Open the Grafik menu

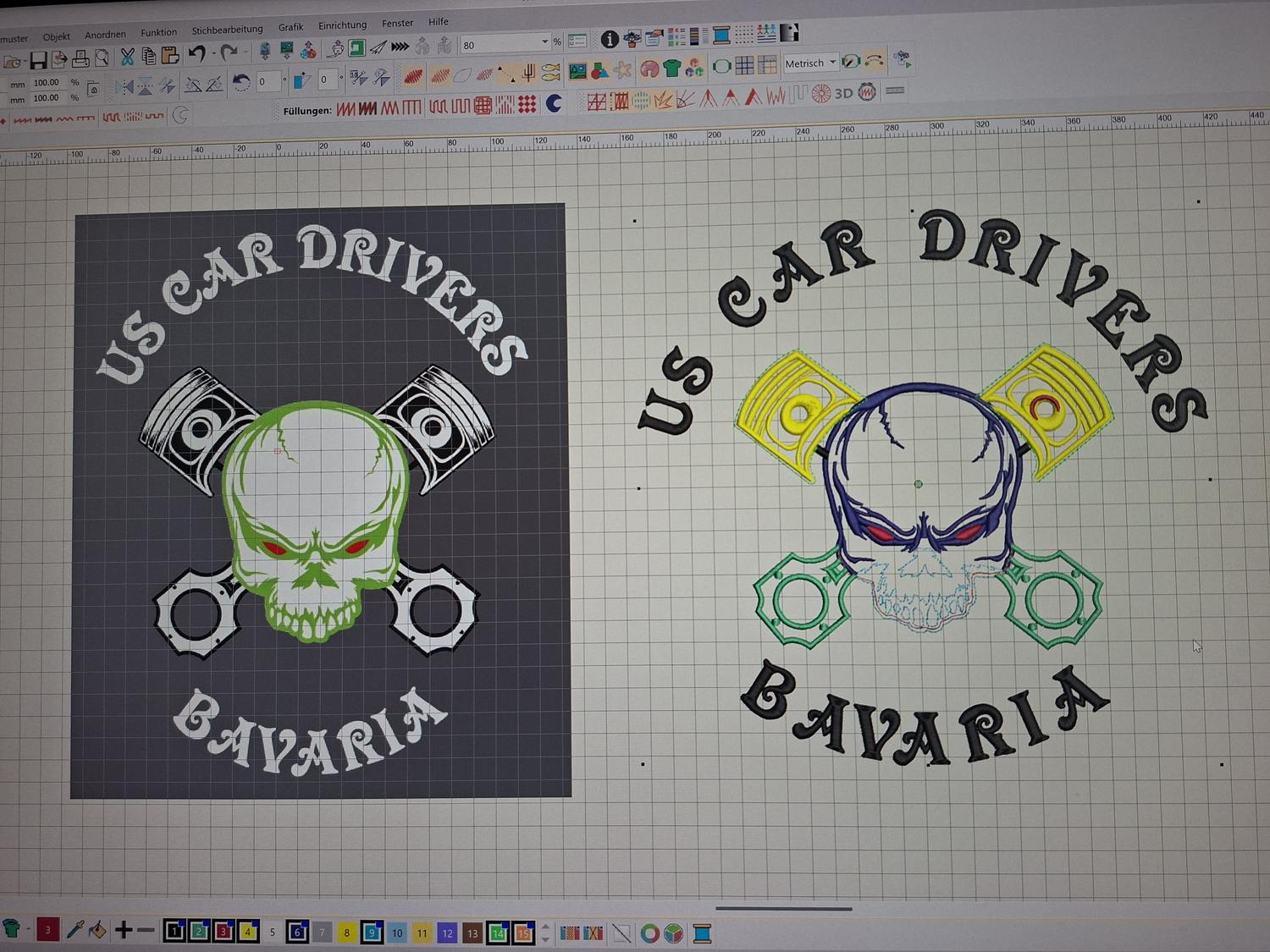coord(290,27)
